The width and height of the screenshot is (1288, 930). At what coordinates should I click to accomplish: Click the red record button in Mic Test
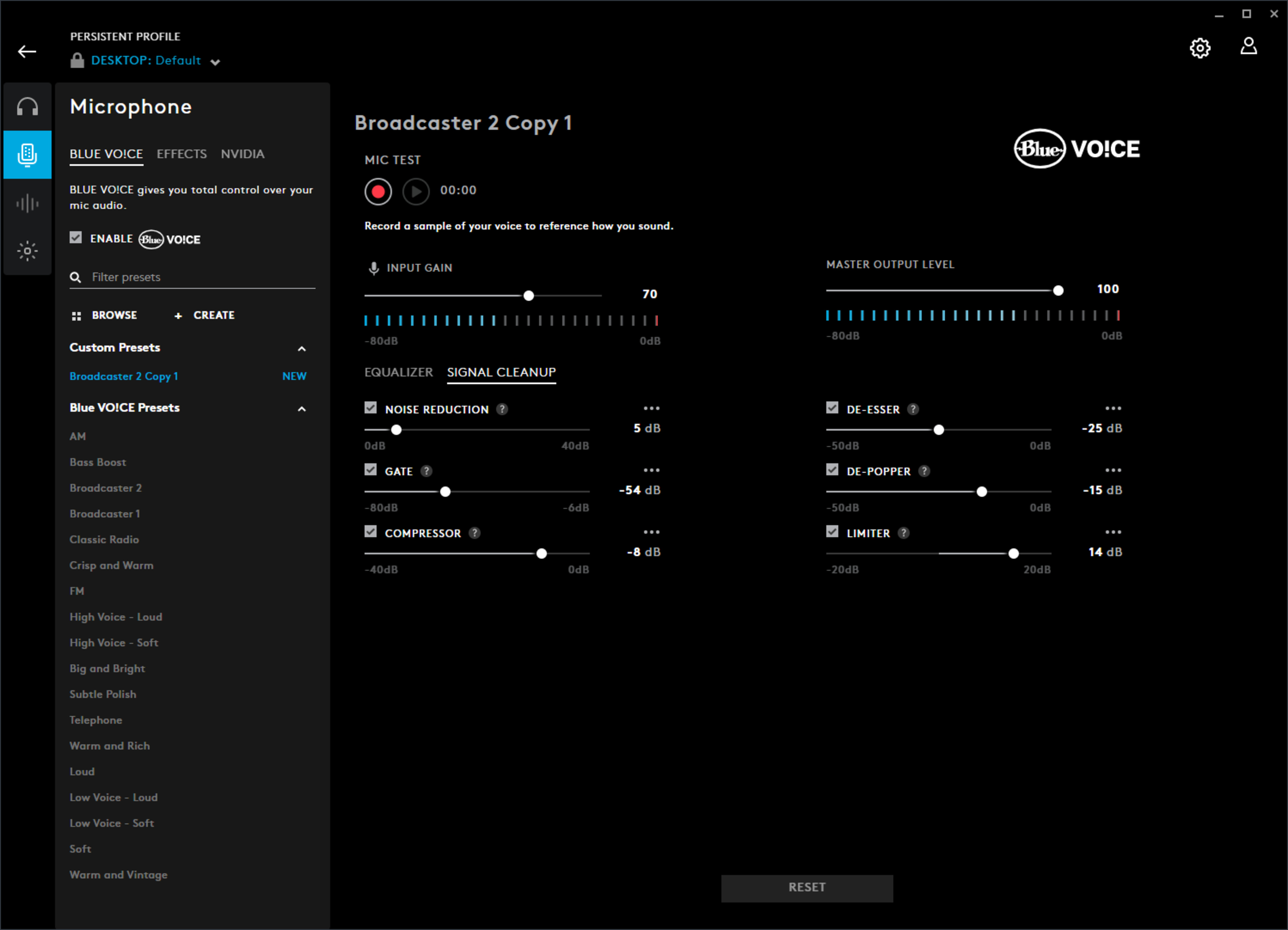[x=378, y=191]
